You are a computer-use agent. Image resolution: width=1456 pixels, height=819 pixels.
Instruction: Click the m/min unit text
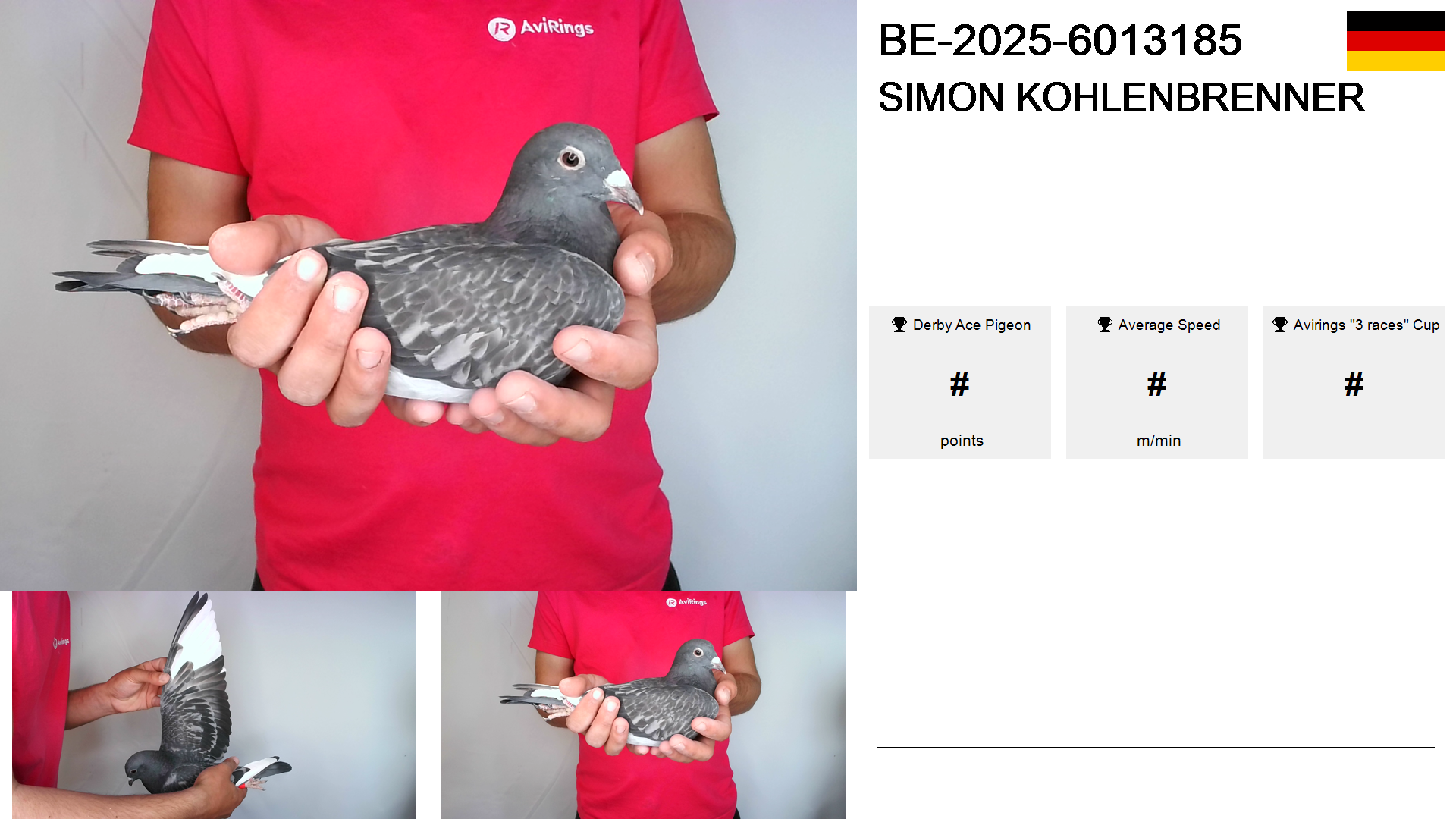pos(1158,441)
